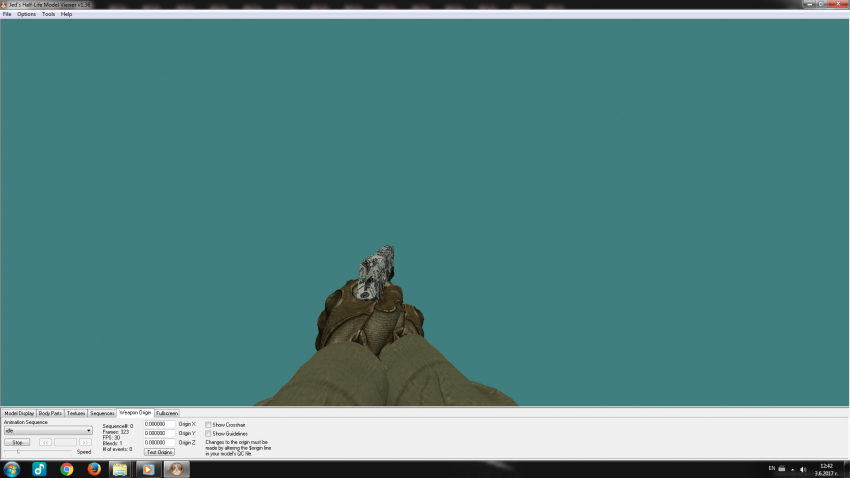Close the Model Viewer window
The image size is (850, 478).
tap(838, 4)
